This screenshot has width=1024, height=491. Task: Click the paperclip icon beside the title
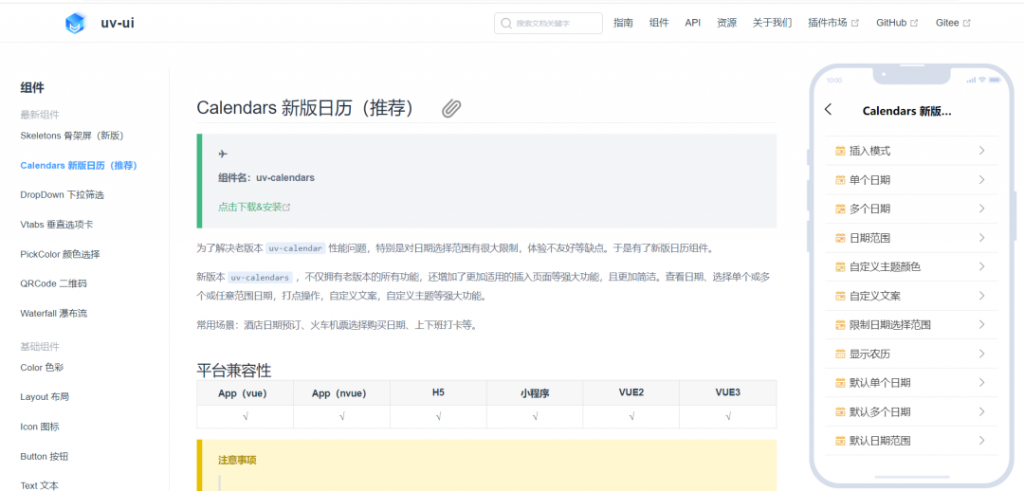click(451, 108)
